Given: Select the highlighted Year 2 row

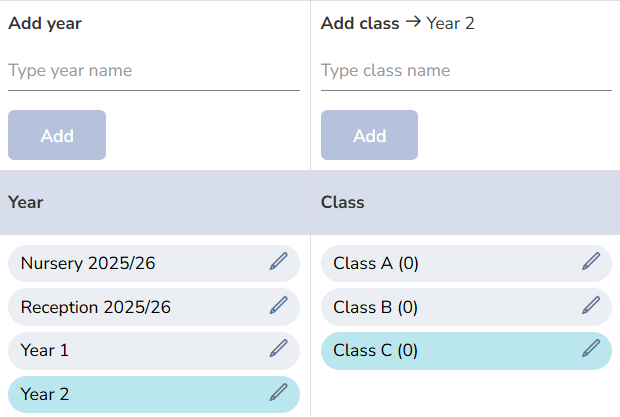Looking at the screenshot, I should 154,394.
